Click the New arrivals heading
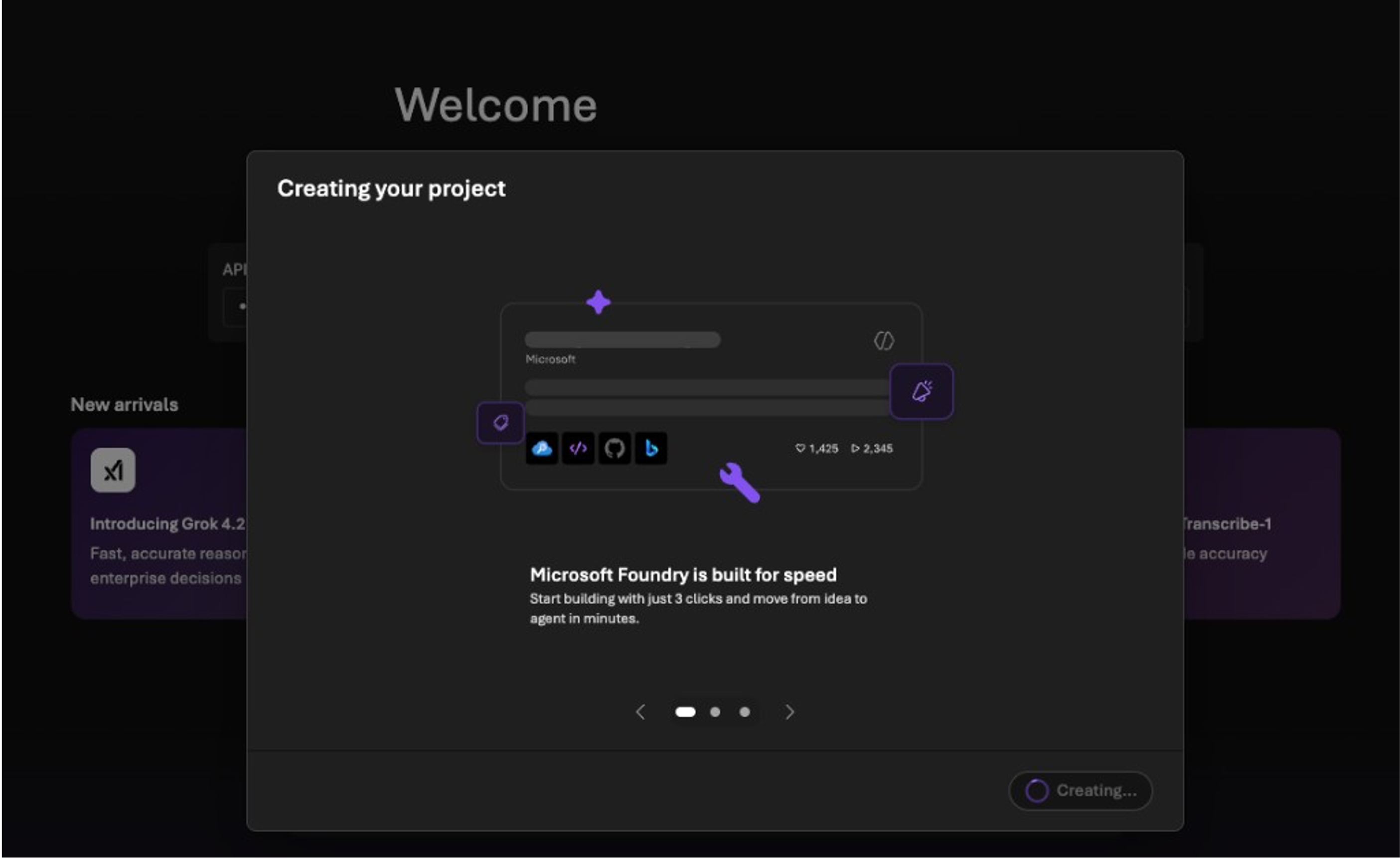 point(125,405)
